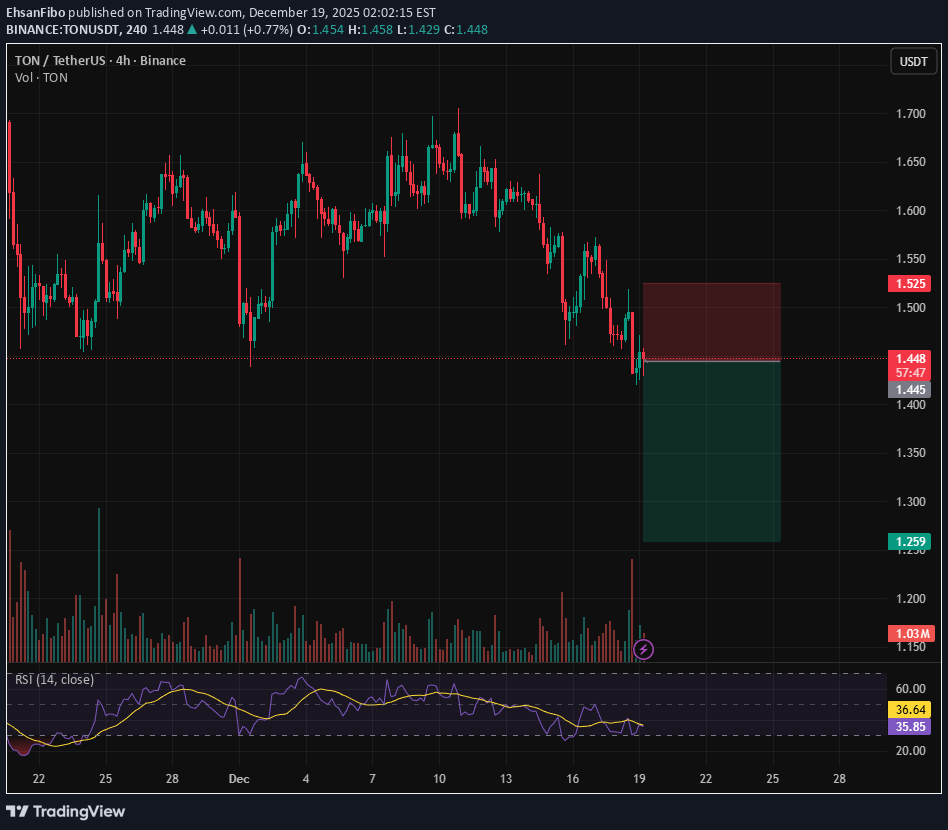Click the gray 1.445 entry price label

pos(909,389)
